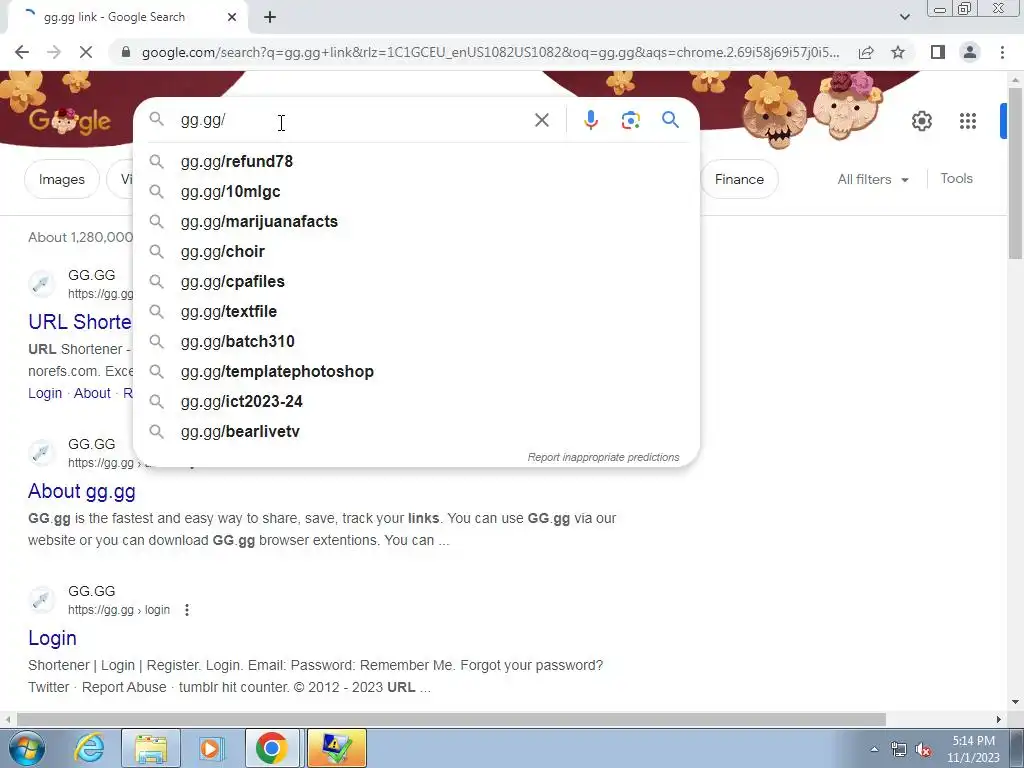Screen dimensions: 1024x768
Task: Click the muted volume tray icon
Action: click(923, 750)
